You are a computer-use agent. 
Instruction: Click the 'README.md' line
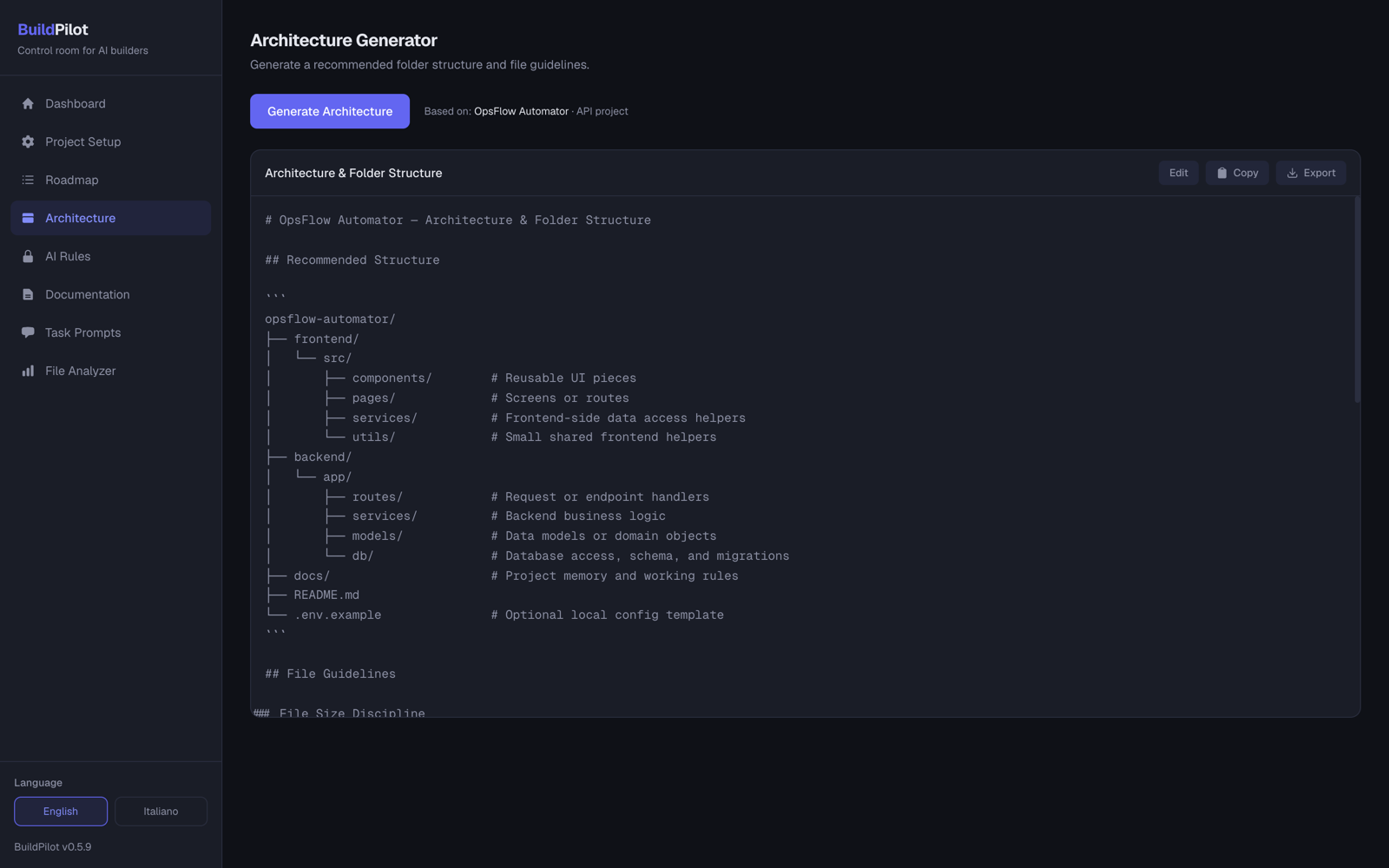pos(326,595)
